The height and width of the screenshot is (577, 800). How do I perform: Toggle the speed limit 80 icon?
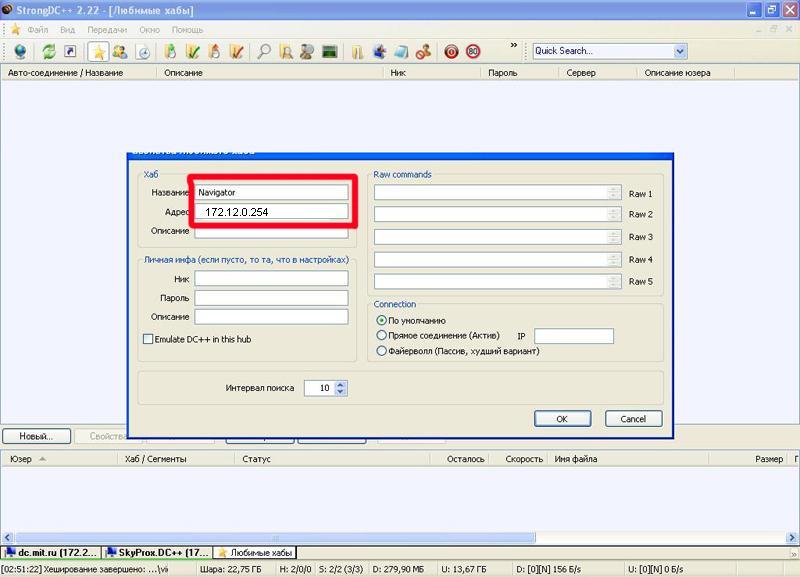472,51
